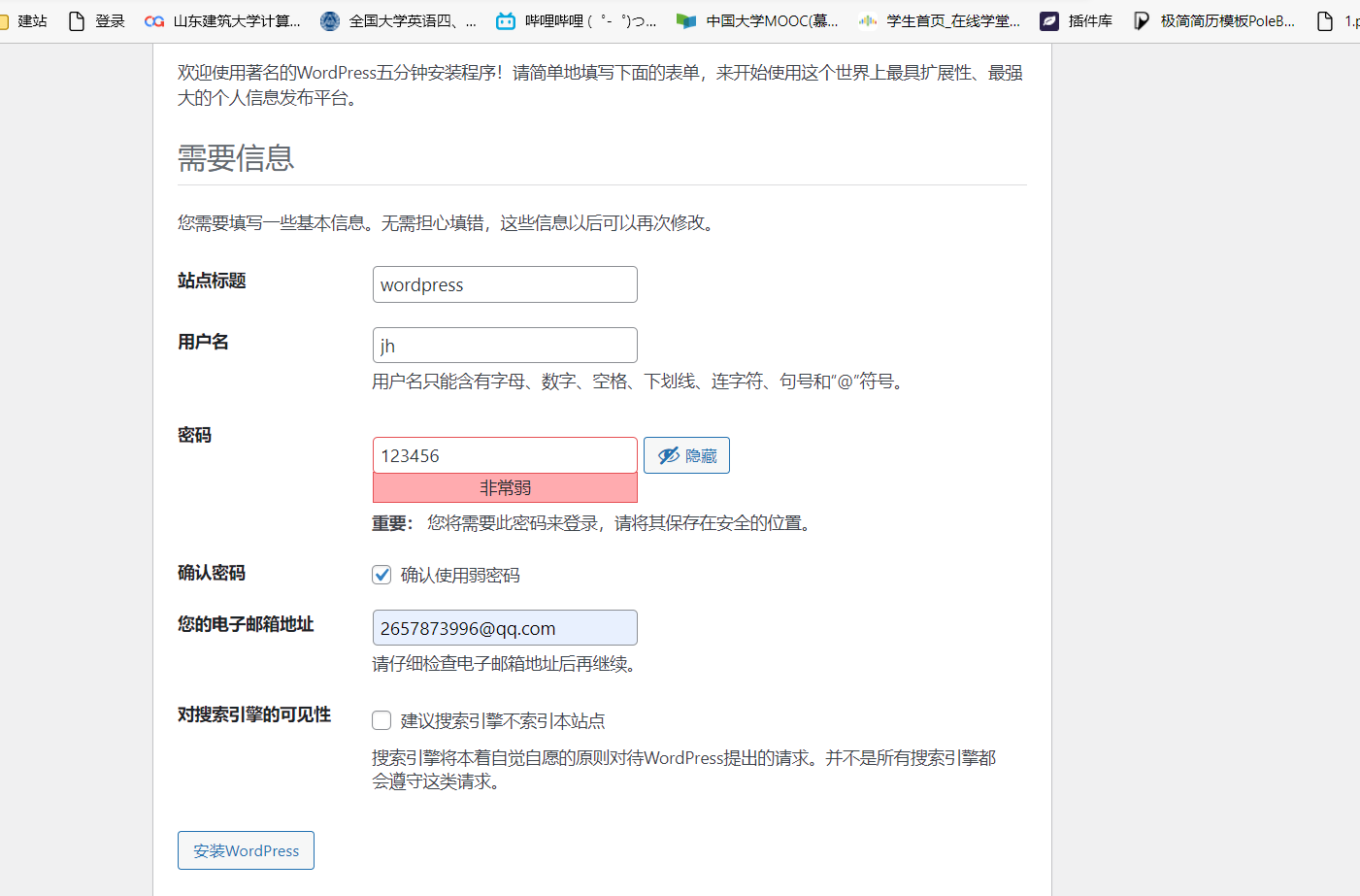Image resolution: width=1360 pixels, height=896 pixels.
Task: Click the 插件库 bookmark icon
Action: pyautogui.click(x=1049, y=20)
